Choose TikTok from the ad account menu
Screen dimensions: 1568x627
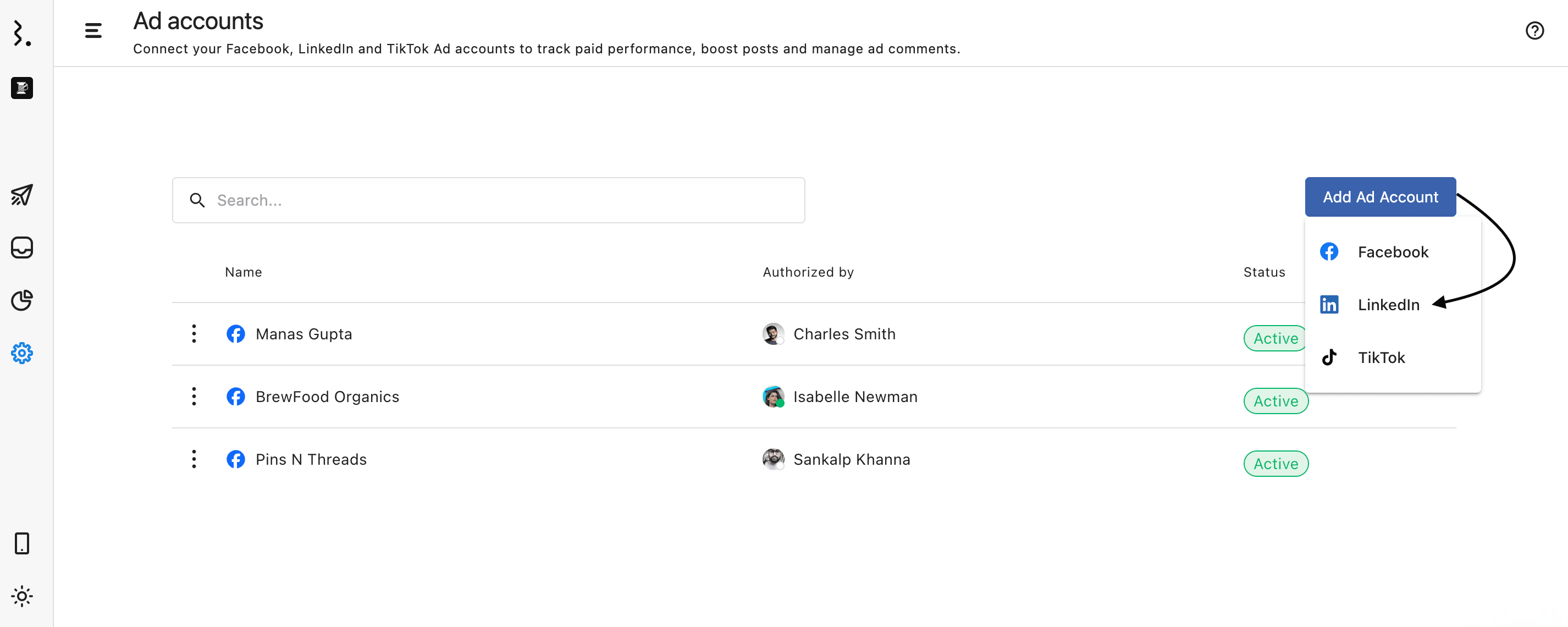coord(1381,358)
